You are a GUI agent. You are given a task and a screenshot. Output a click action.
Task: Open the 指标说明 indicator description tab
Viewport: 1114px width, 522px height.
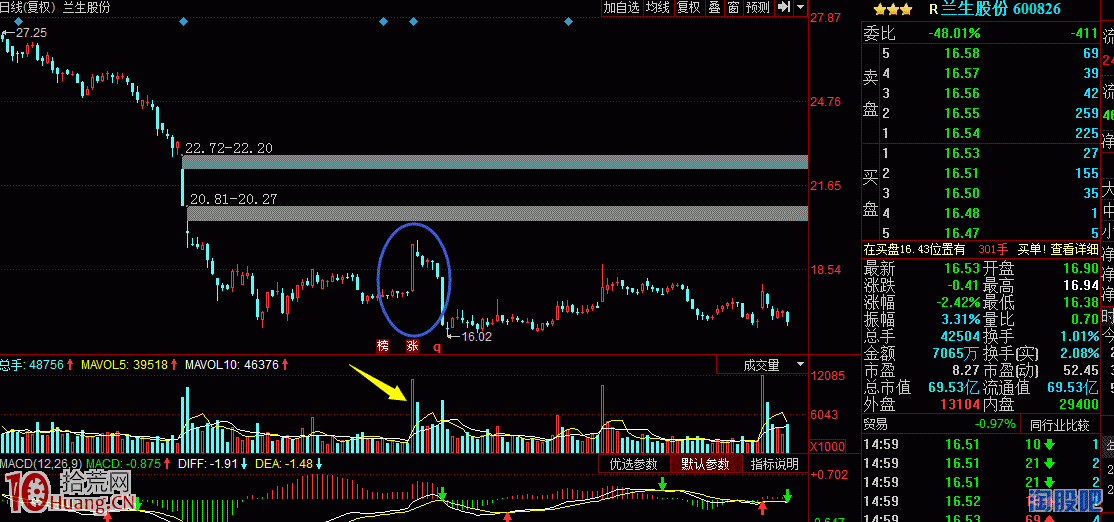click(x=774, y=464)
